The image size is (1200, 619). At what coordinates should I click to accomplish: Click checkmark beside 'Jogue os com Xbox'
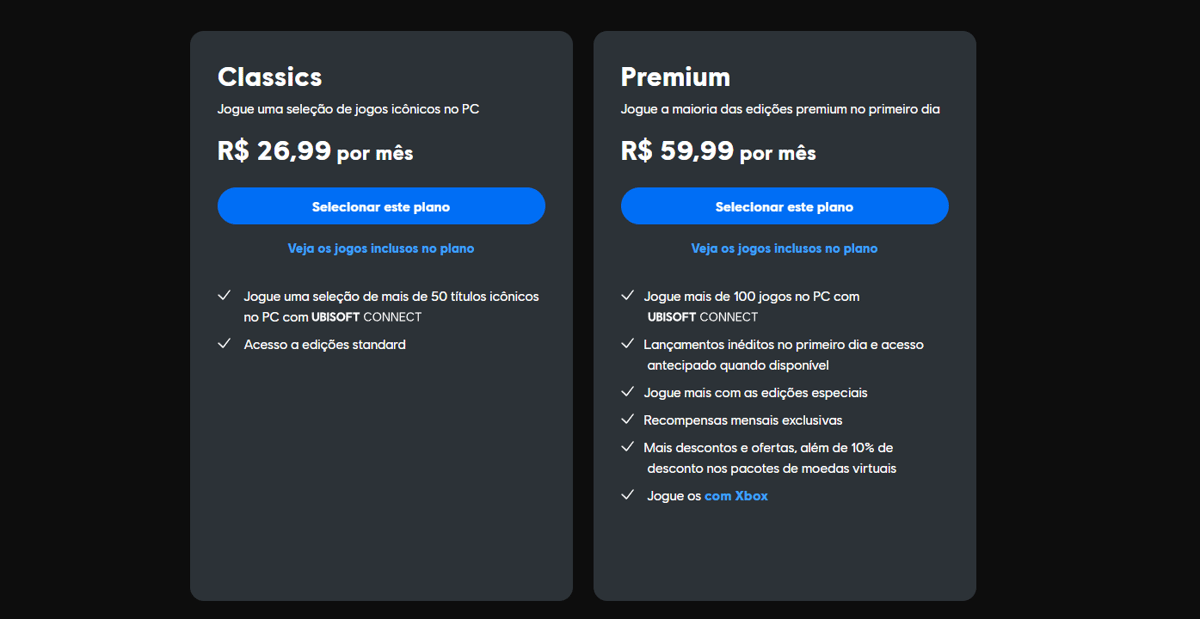(627, 495)
